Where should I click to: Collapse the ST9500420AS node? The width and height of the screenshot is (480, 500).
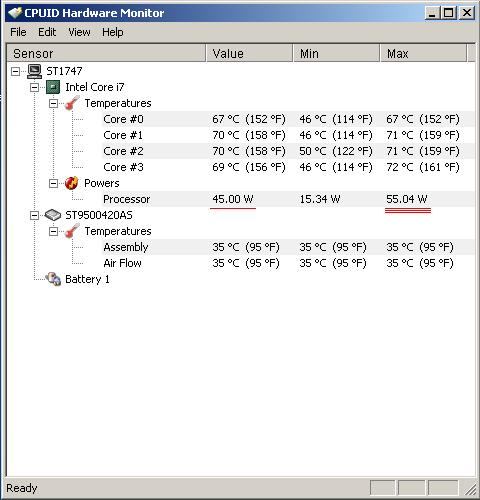click(x=34, y=215)
